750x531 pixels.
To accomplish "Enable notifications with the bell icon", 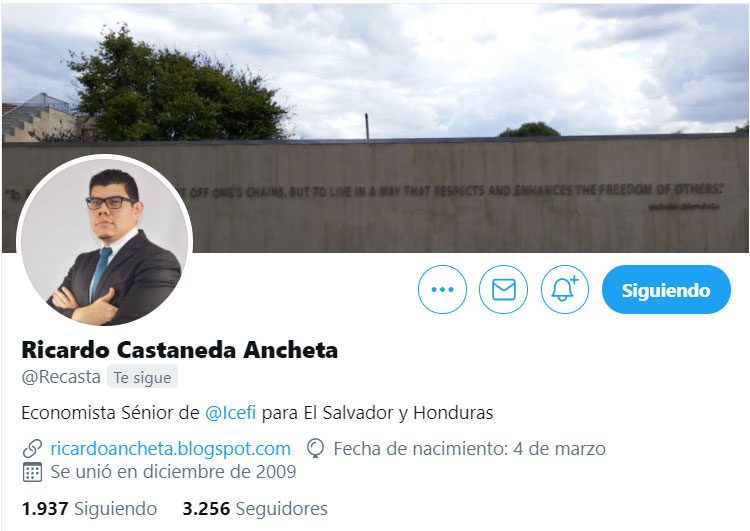I will [x=564, y=289].
